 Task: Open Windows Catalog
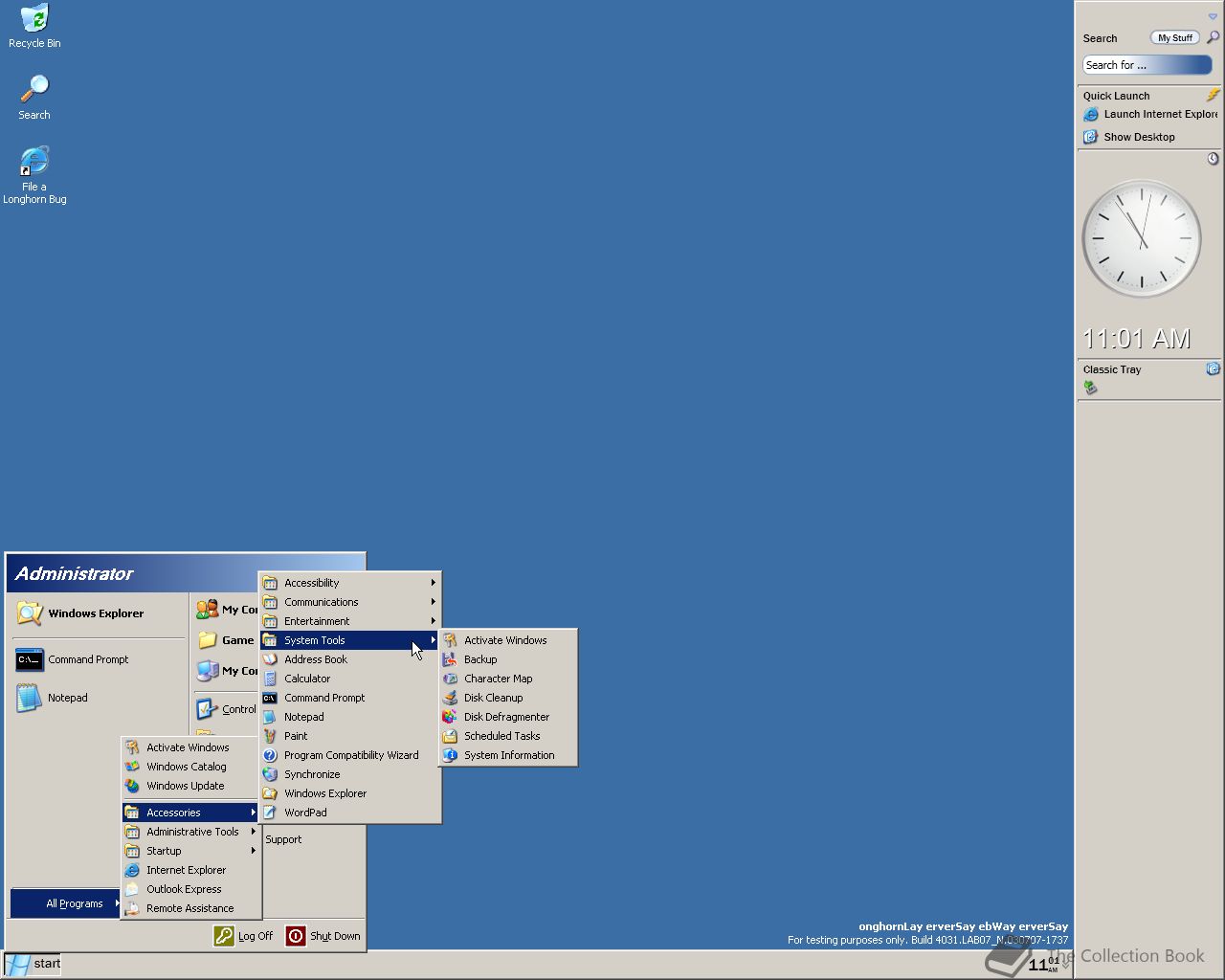pyautogui.click(x=191, y=767)
